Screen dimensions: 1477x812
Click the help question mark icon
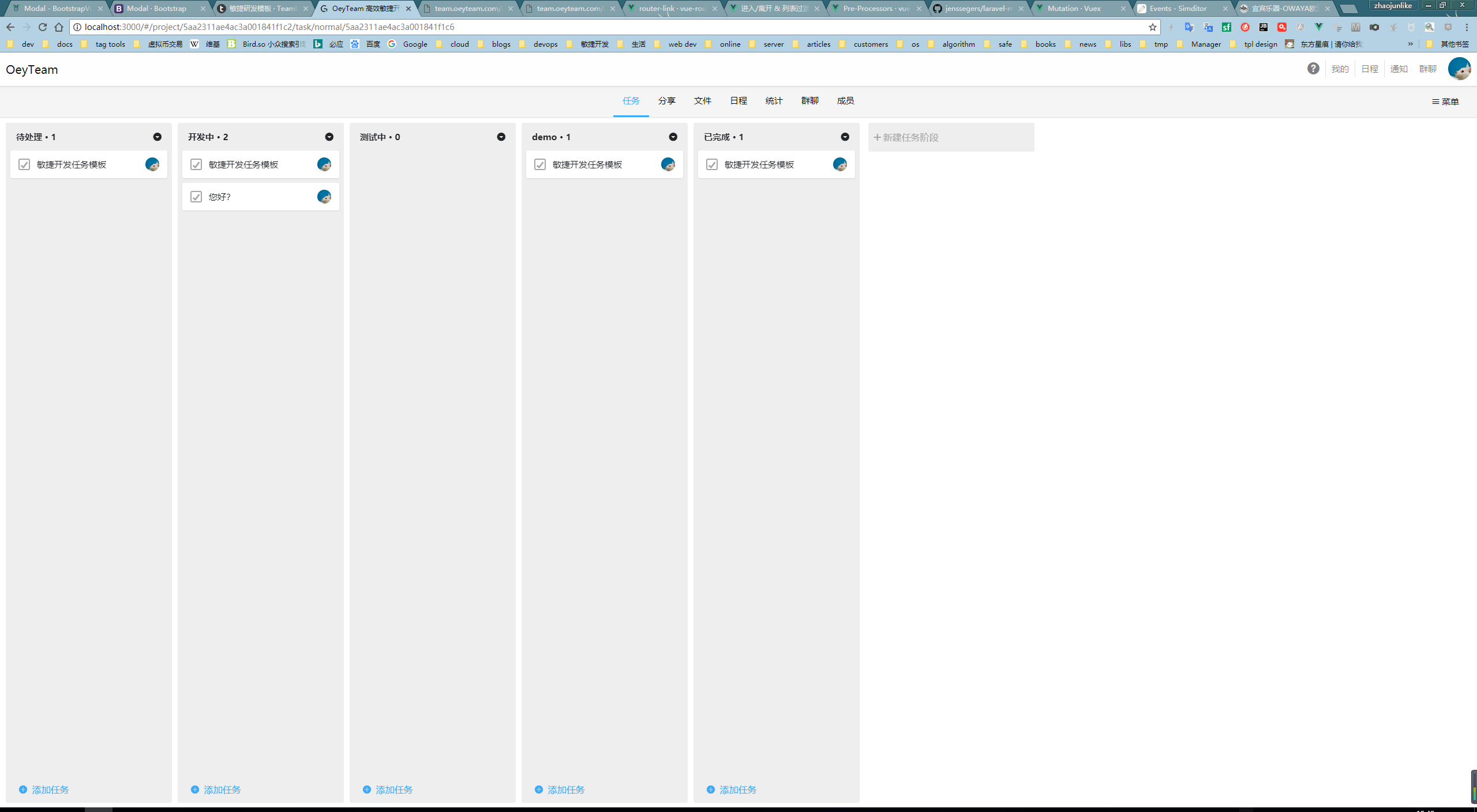click(x=1313, y=69)
